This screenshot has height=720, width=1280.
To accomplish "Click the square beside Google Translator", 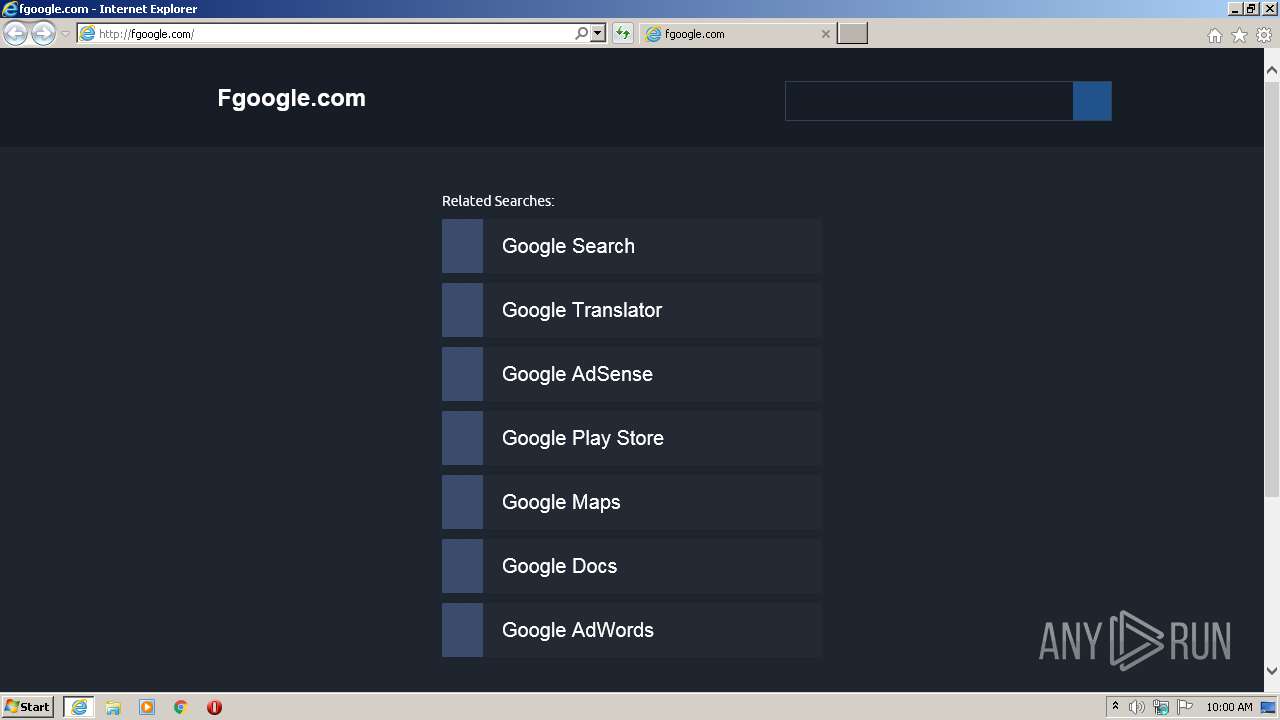I will click(x=462, y=310).
